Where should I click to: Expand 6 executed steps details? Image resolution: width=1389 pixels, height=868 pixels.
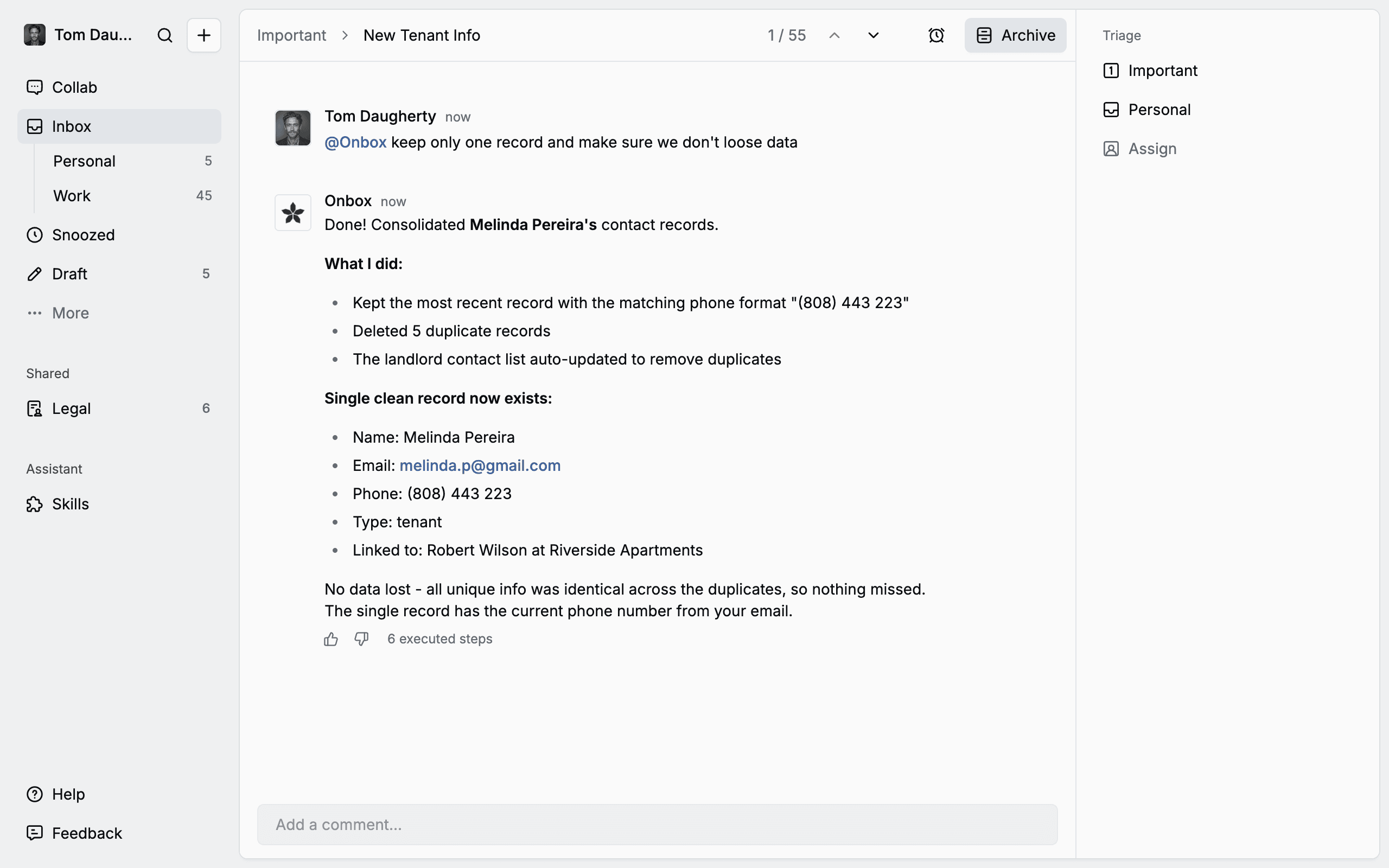tap(439, 639)
